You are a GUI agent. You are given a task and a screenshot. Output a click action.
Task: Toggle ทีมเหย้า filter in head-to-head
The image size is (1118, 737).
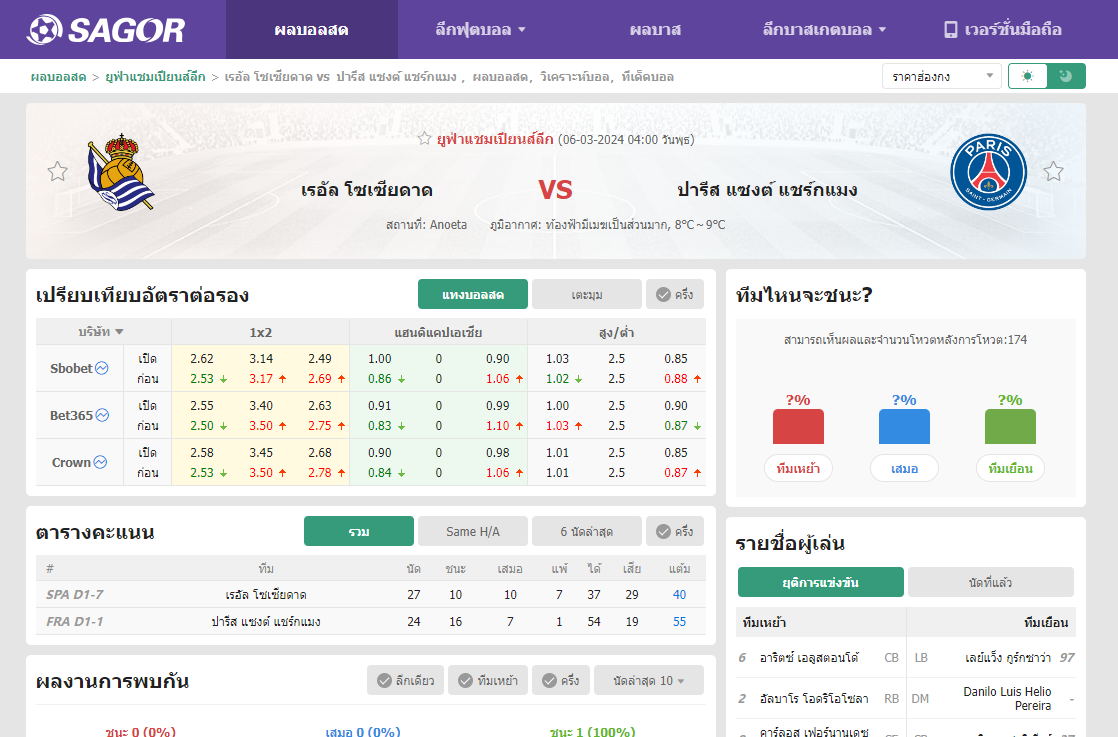click(x=488, y=681)
